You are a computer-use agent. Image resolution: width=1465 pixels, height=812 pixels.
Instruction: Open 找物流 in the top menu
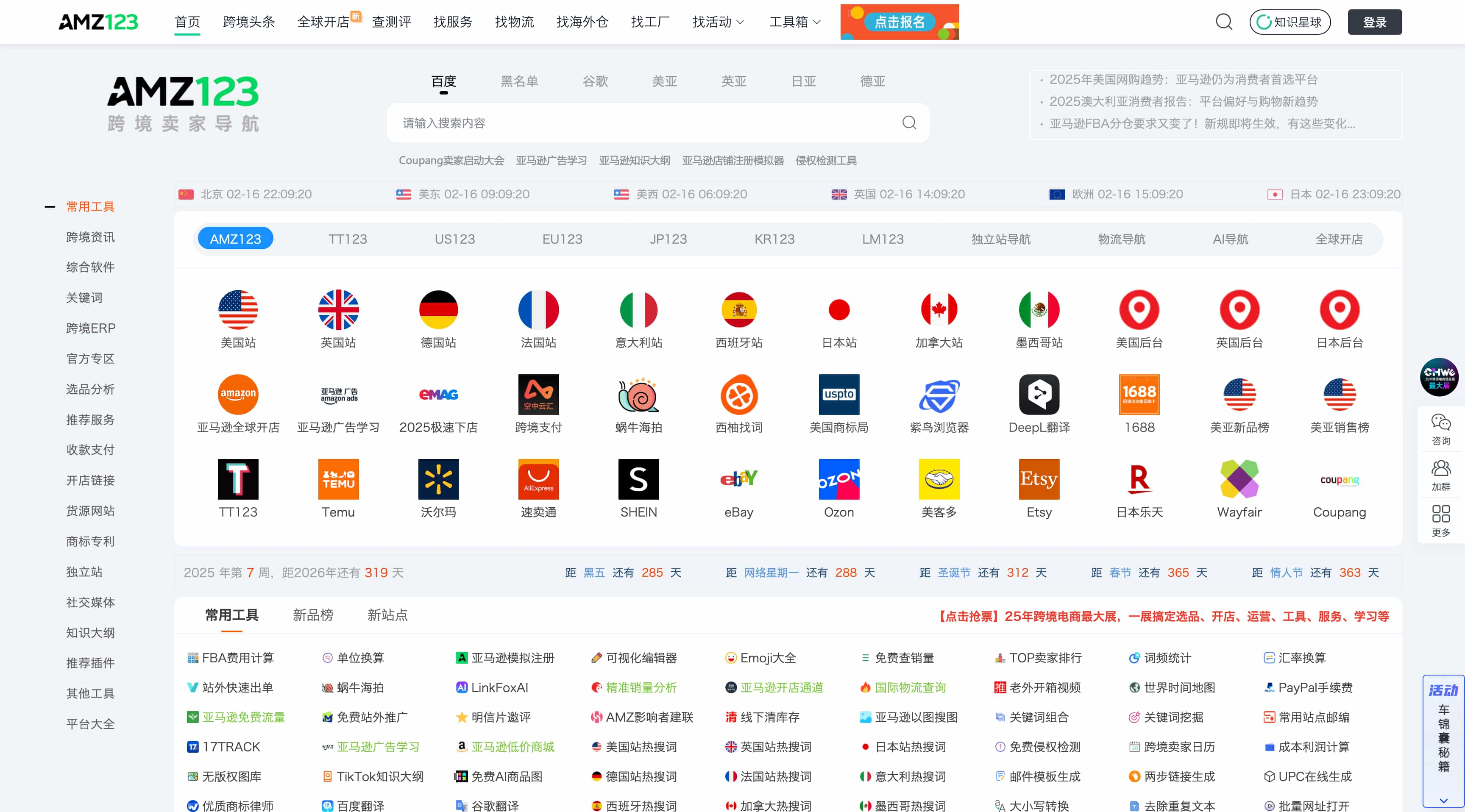(514, 22)
